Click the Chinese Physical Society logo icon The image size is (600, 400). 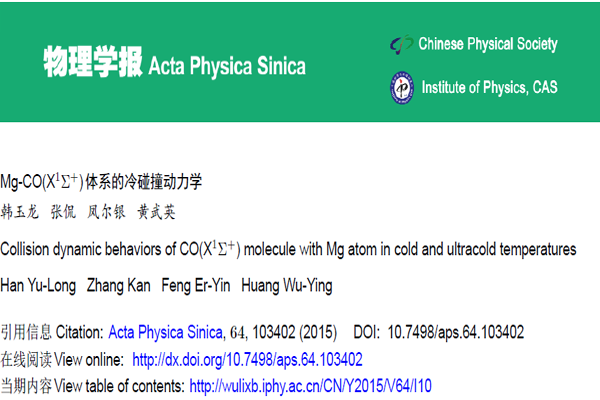tap(401, 45)
